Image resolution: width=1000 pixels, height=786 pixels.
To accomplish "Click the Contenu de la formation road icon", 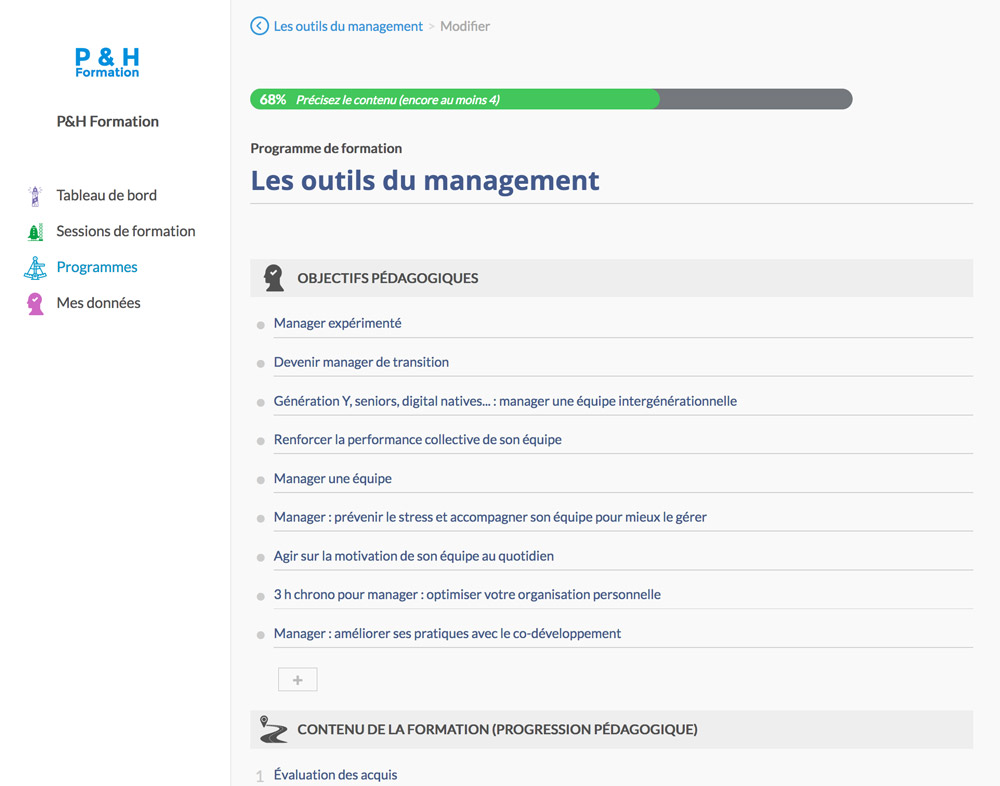I will 273,729.
